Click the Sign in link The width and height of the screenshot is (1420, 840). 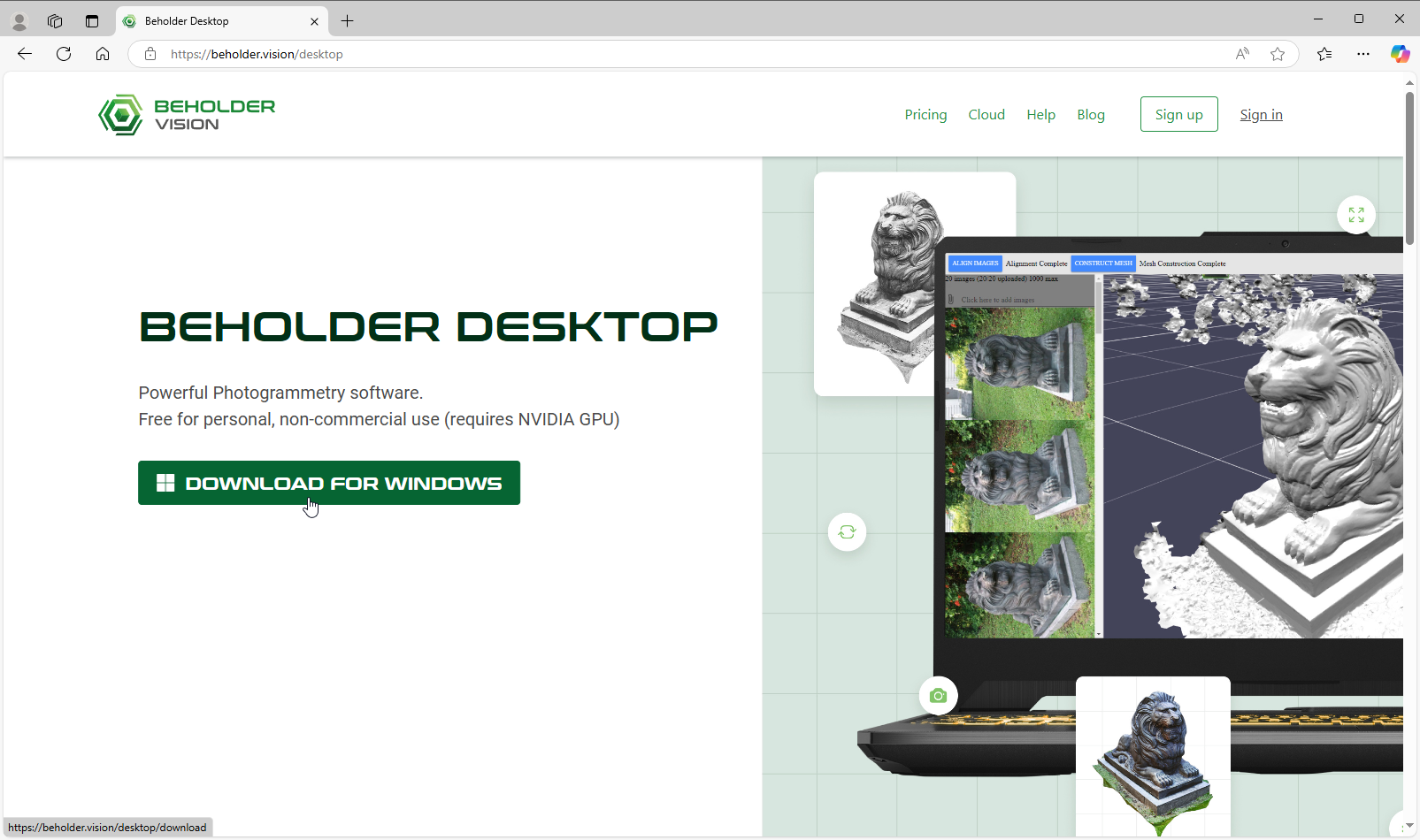pyautogui.click(x=1261, y=115)
